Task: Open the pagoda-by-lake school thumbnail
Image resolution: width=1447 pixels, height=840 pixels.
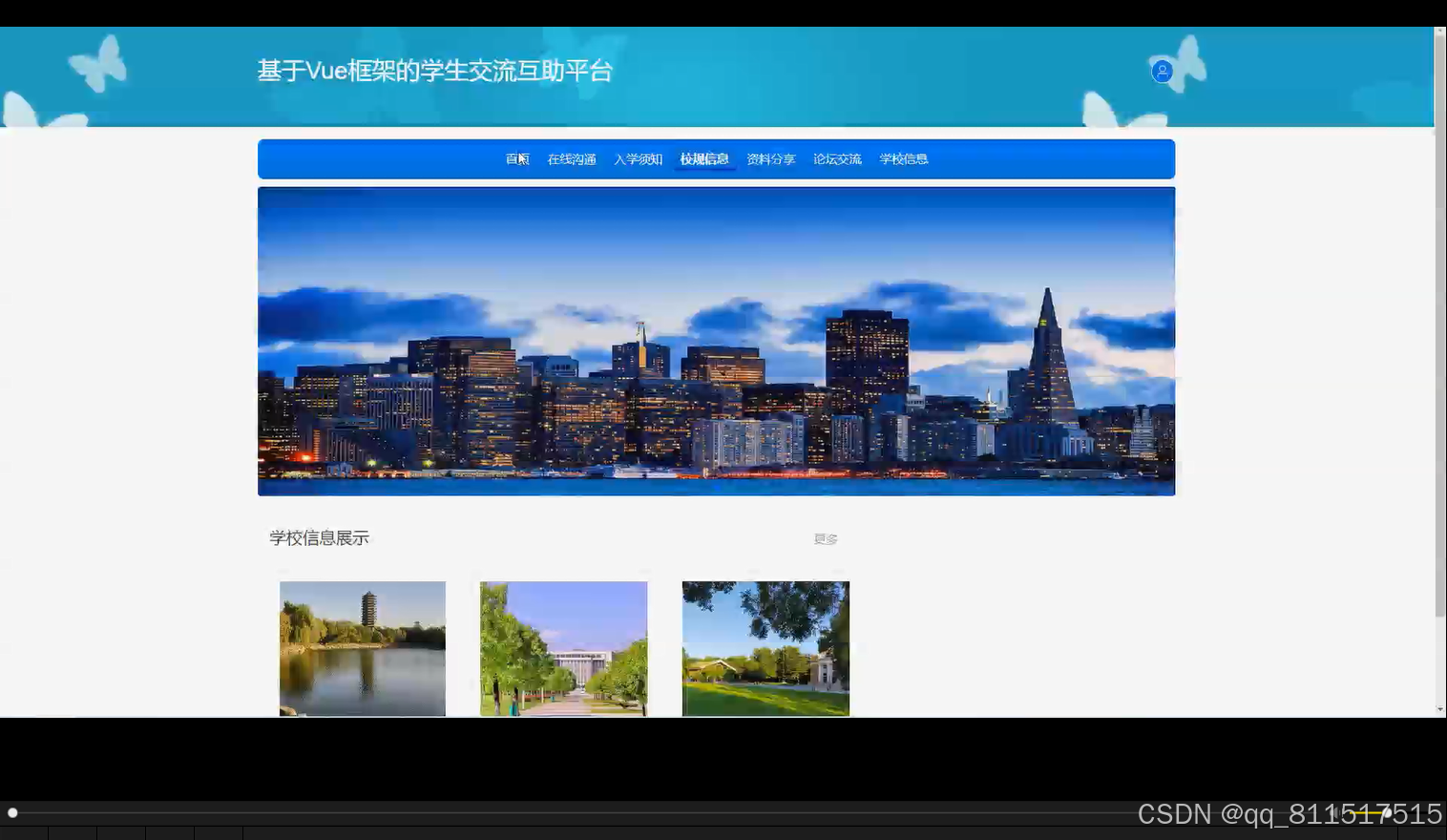Action: (x=363, y=648)
